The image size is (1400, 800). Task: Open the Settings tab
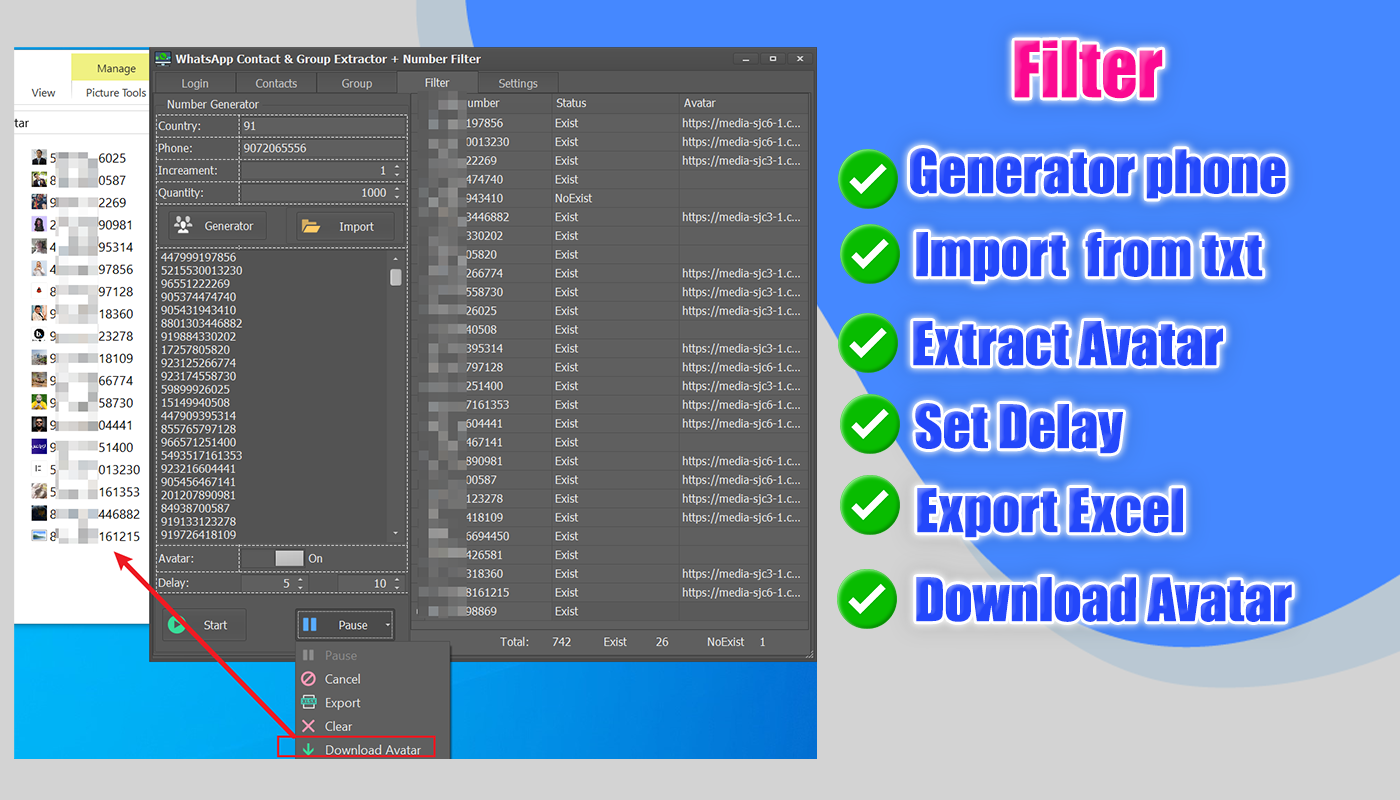click(x=518, y=83)
